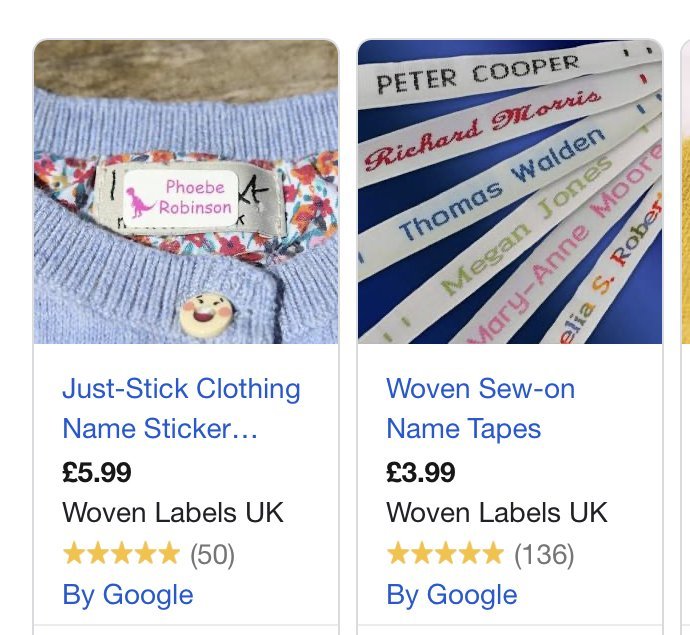Click the £5.99 price
Screen dimensions: 690x635
[x=97, y=471]
